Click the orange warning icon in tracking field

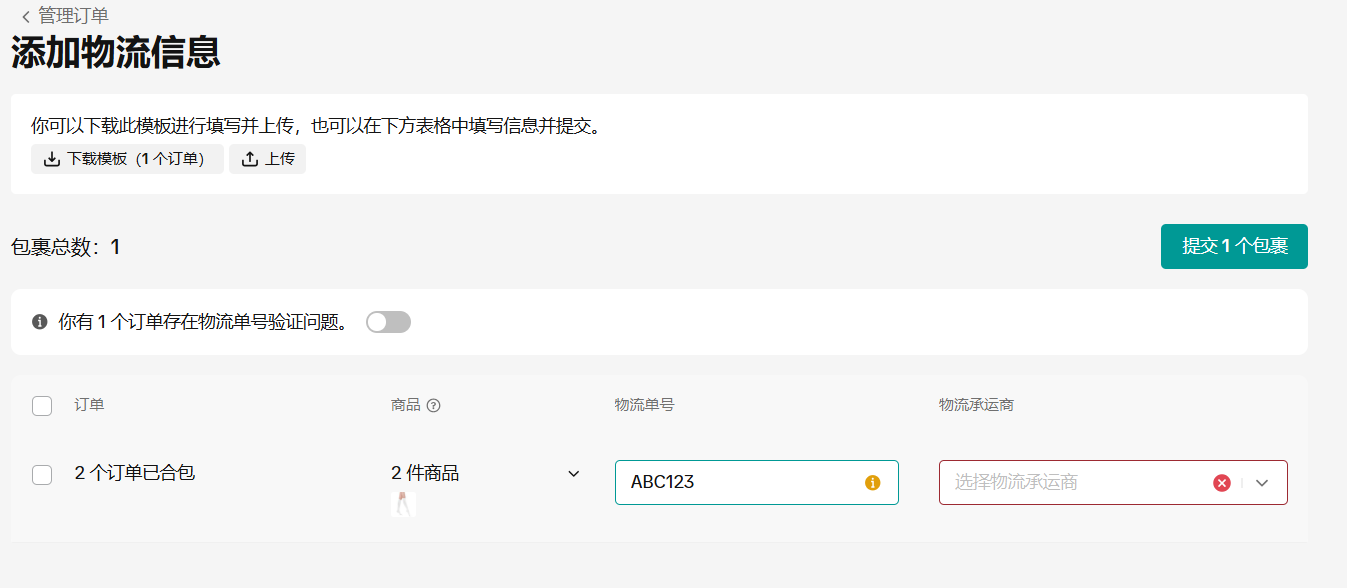pos(872,483)
